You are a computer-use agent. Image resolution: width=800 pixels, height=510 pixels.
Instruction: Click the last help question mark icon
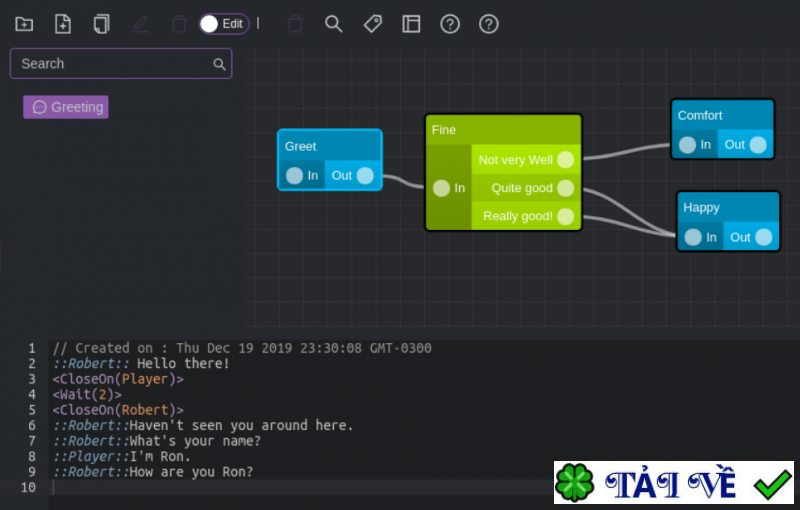(x=488, y=24)
